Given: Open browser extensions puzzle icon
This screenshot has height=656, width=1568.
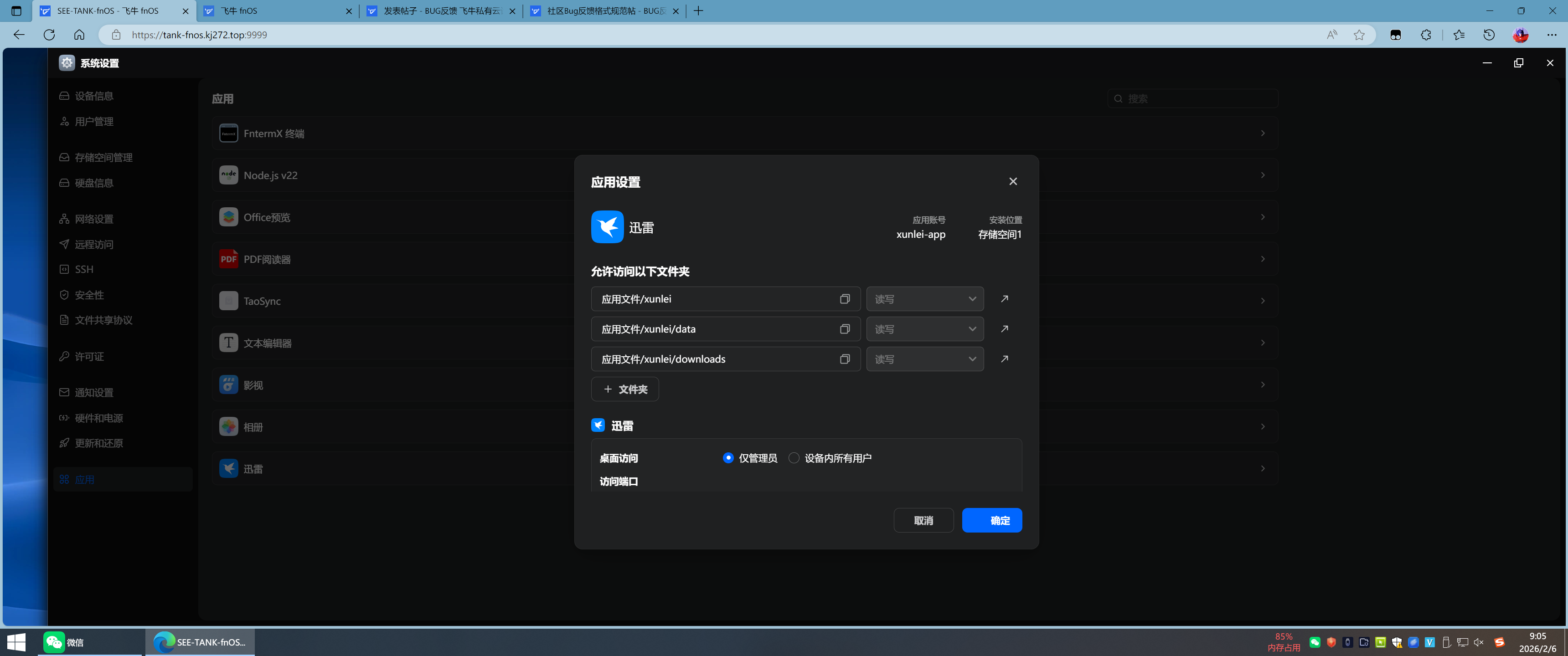Looking at the screenshot, I should (x=1426, y=35).
